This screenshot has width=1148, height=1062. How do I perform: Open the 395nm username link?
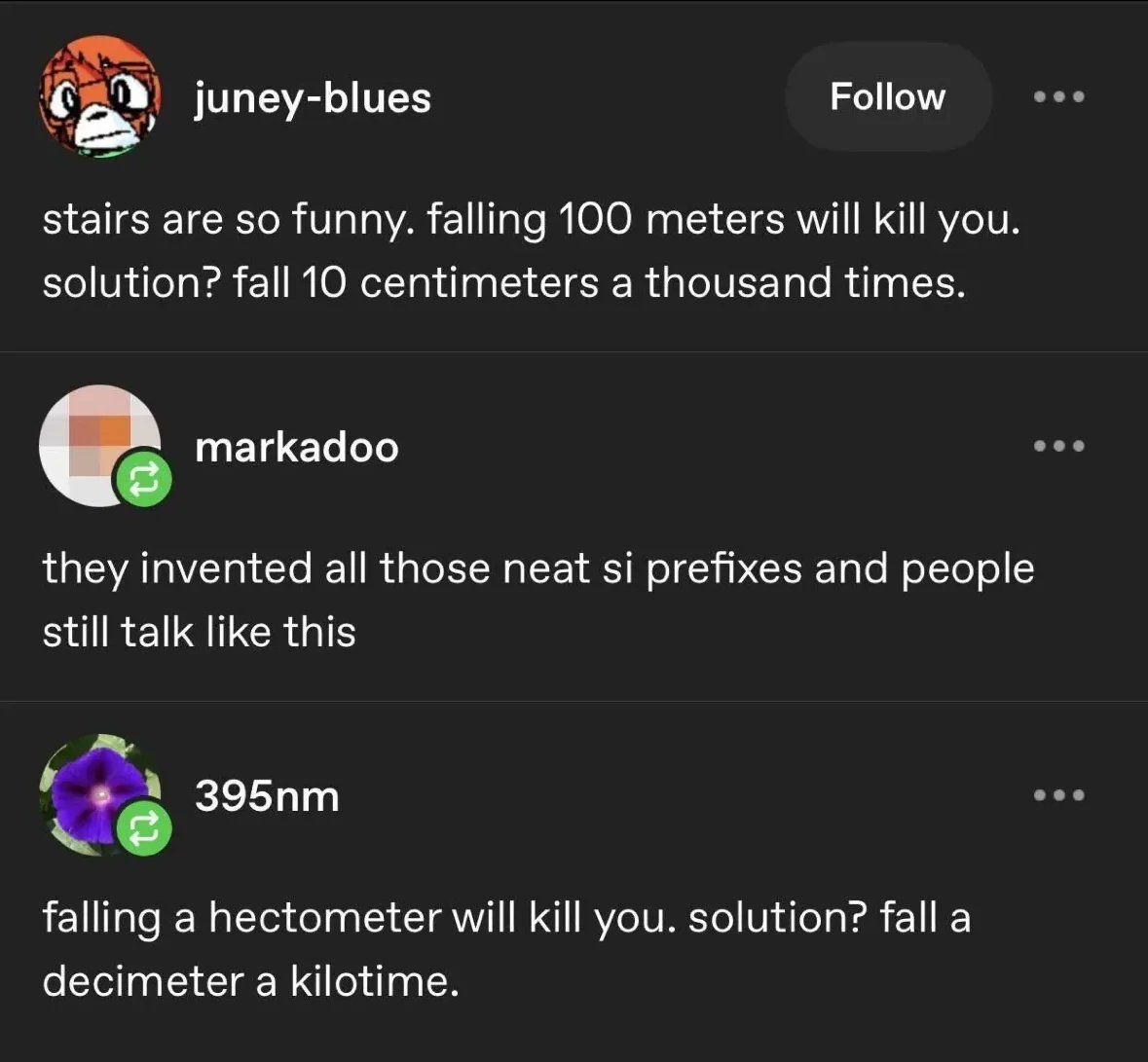[x=267, y=796]
